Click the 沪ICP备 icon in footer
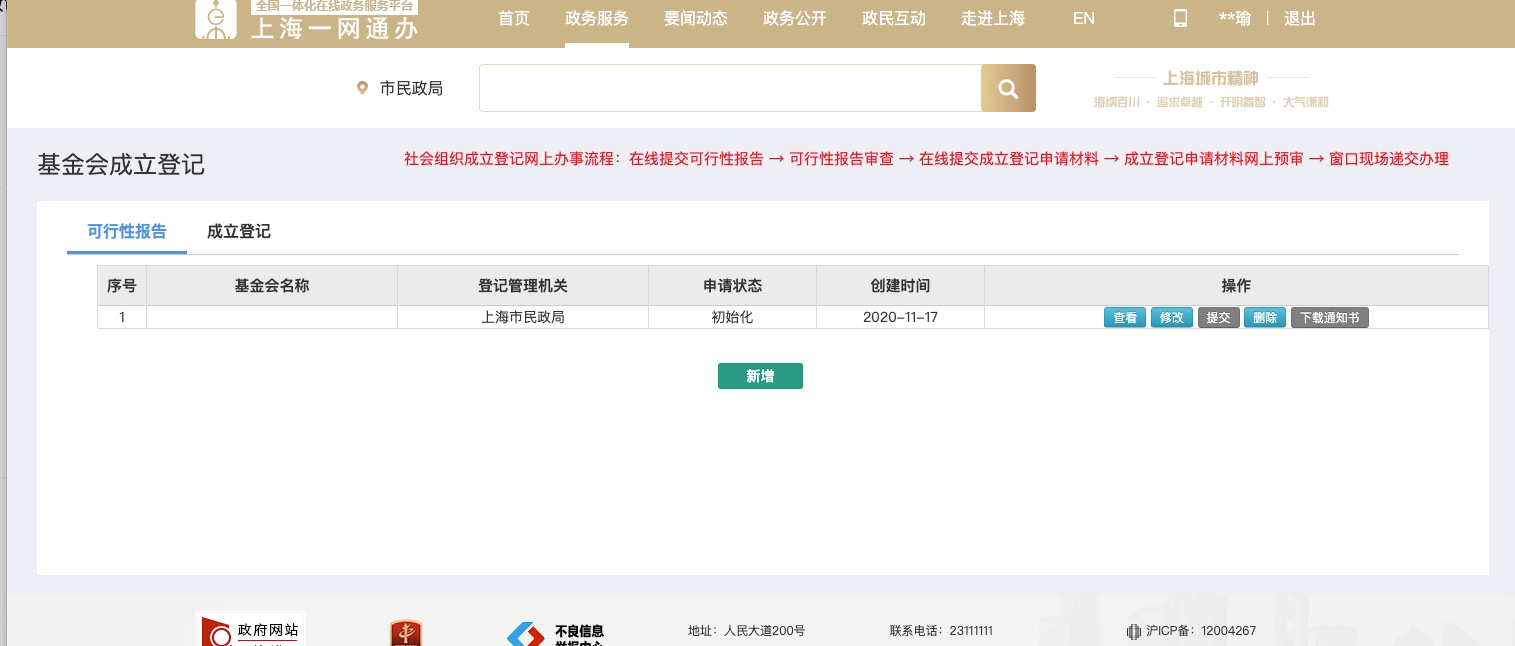The height and width of the screenshot is (646, 1515). (x=1133, y=631)
